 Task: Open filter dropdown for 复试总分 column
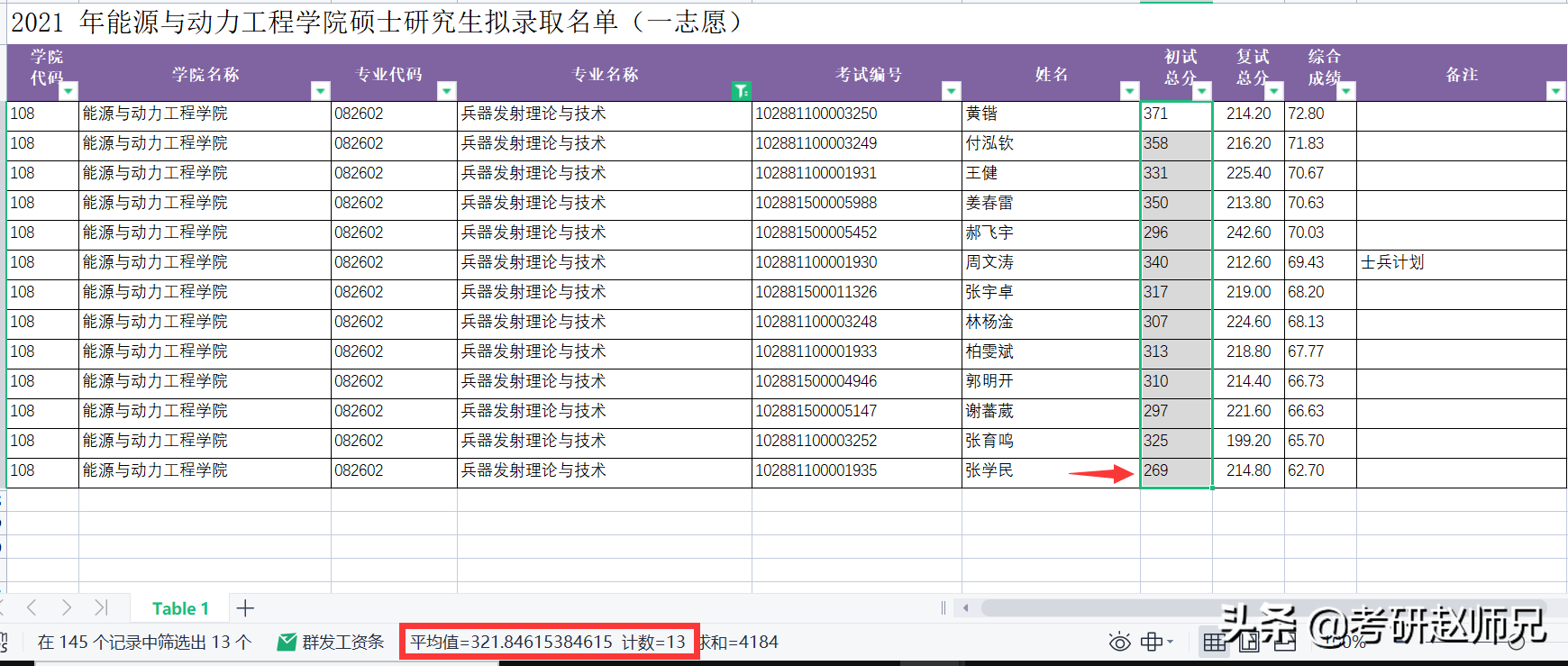(x=1274, y=91)
